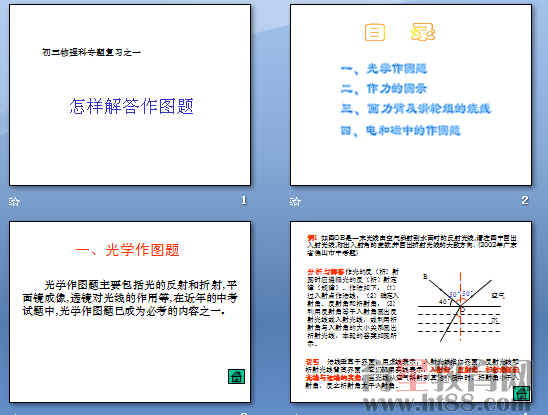
Task: Select the title 怎样解答作图题 on slide 1
Action: [x=131, y=106]
